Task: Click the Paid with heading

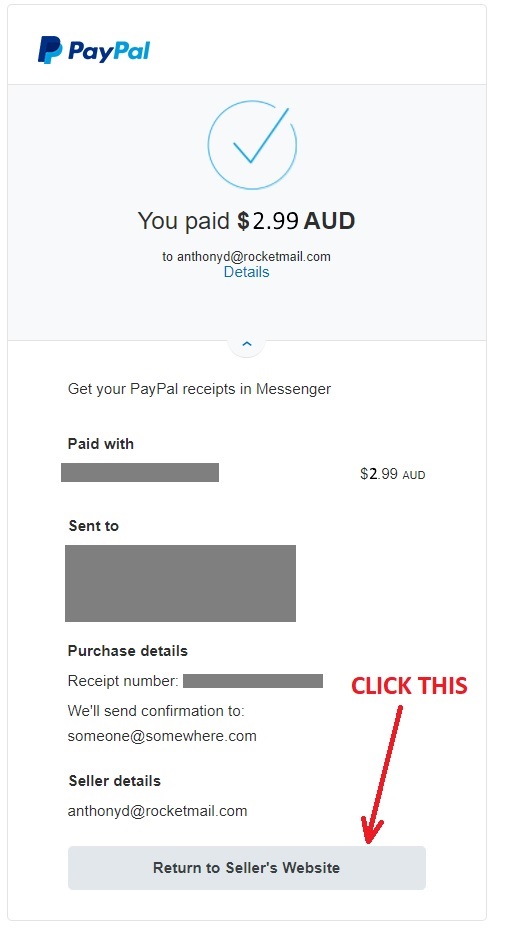Action: point(101,444)
